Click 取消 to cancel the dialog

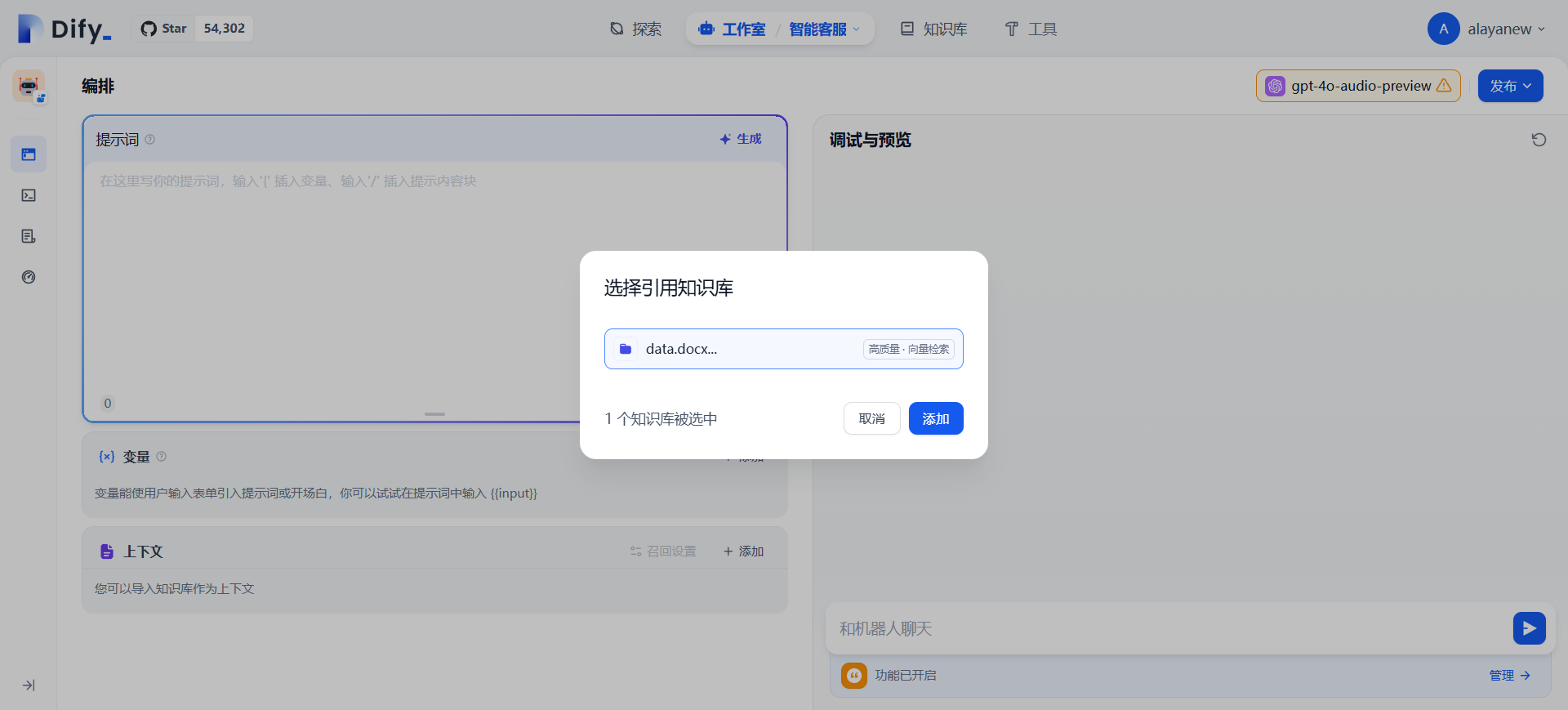click(871, 418)
